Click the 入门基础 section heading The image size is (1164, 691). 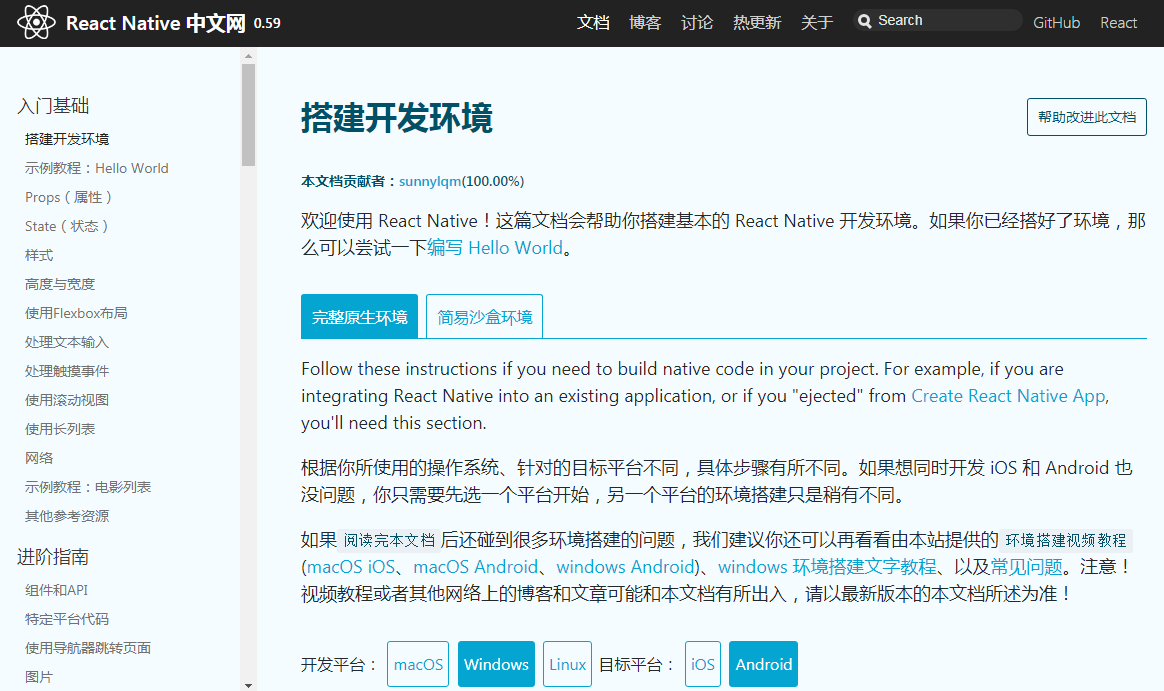point(53,106)
